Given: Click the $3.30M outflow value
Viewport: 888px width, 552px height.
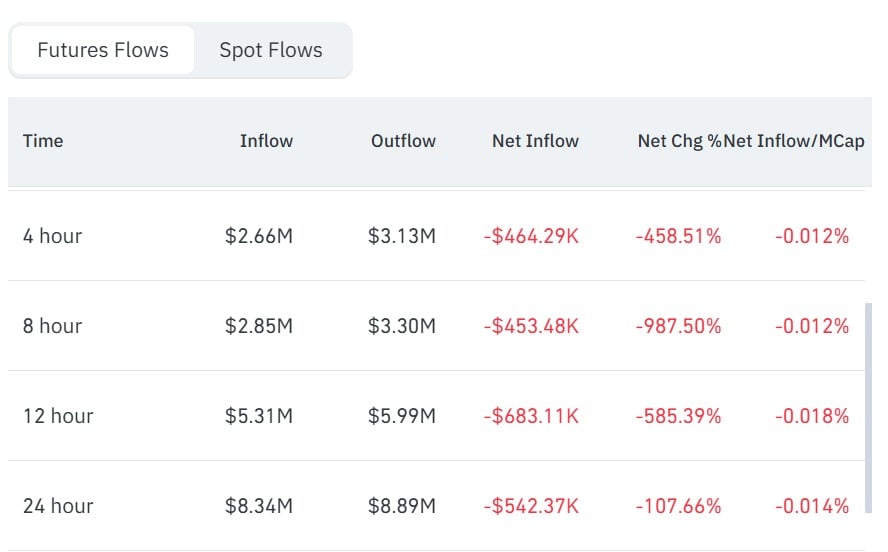Looking at the screenshot, I should (402, 326).
